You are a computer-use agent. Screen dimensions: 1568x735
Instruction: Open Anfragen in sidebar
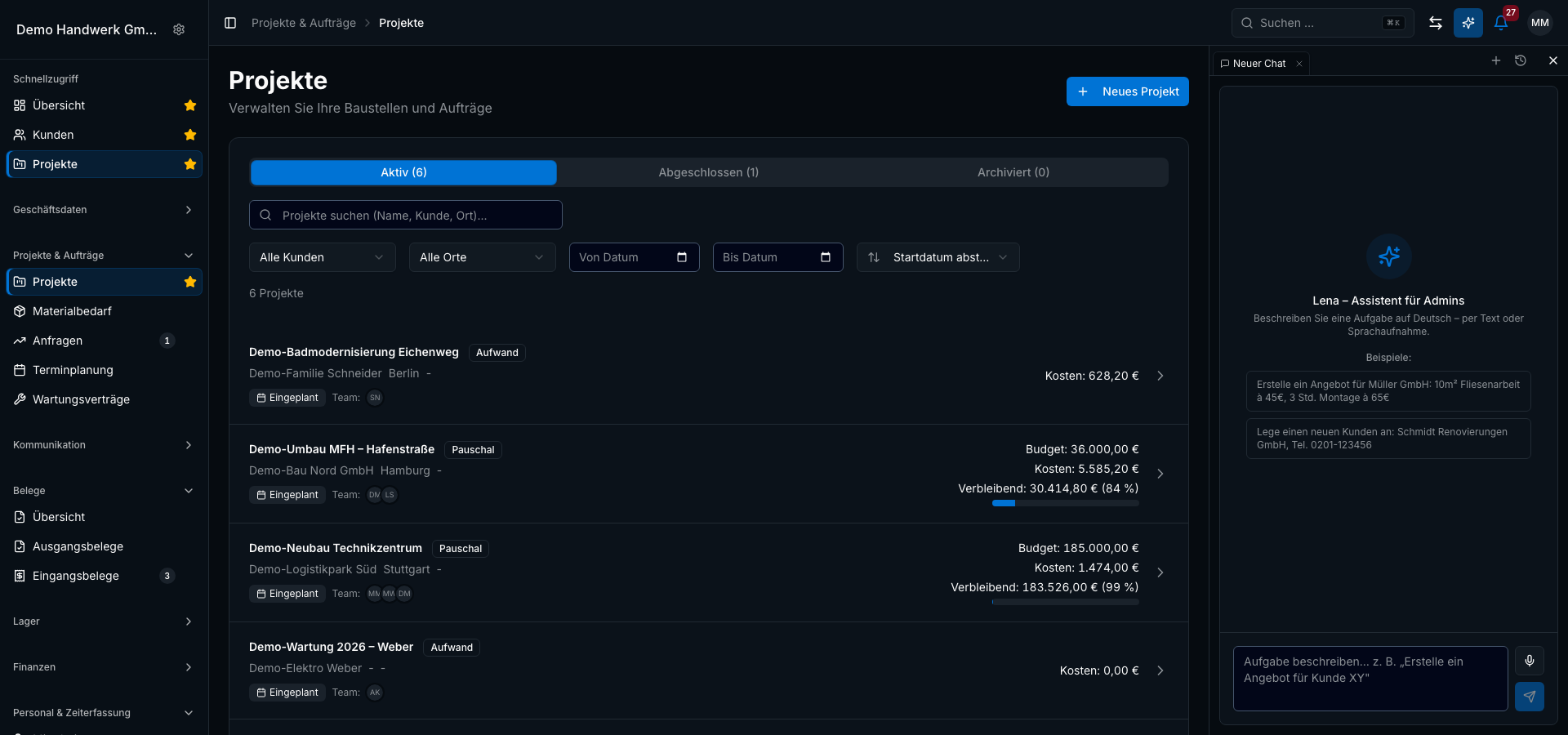pyautogui.click(x=105, y=341)
